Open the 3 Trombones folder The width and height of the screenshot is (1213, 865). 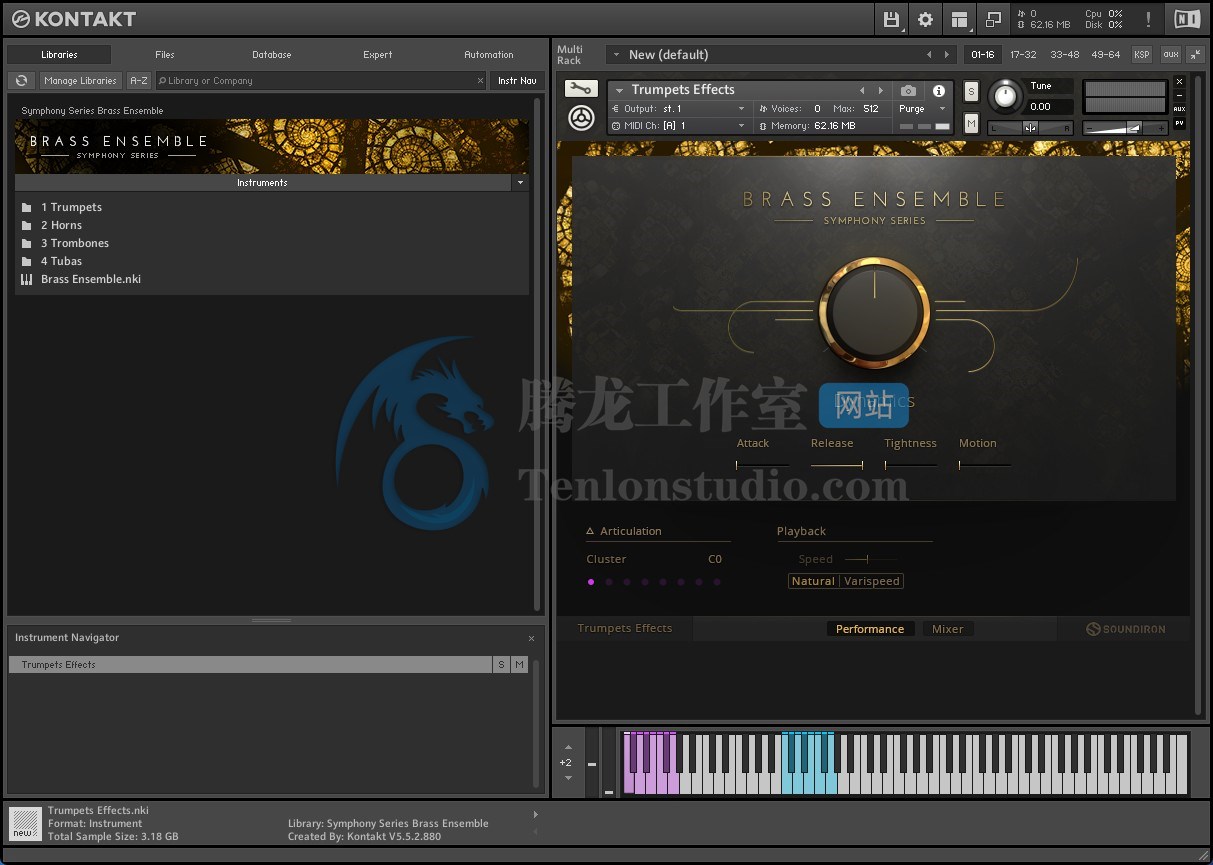pyautogui.click(x=65, y=243)
